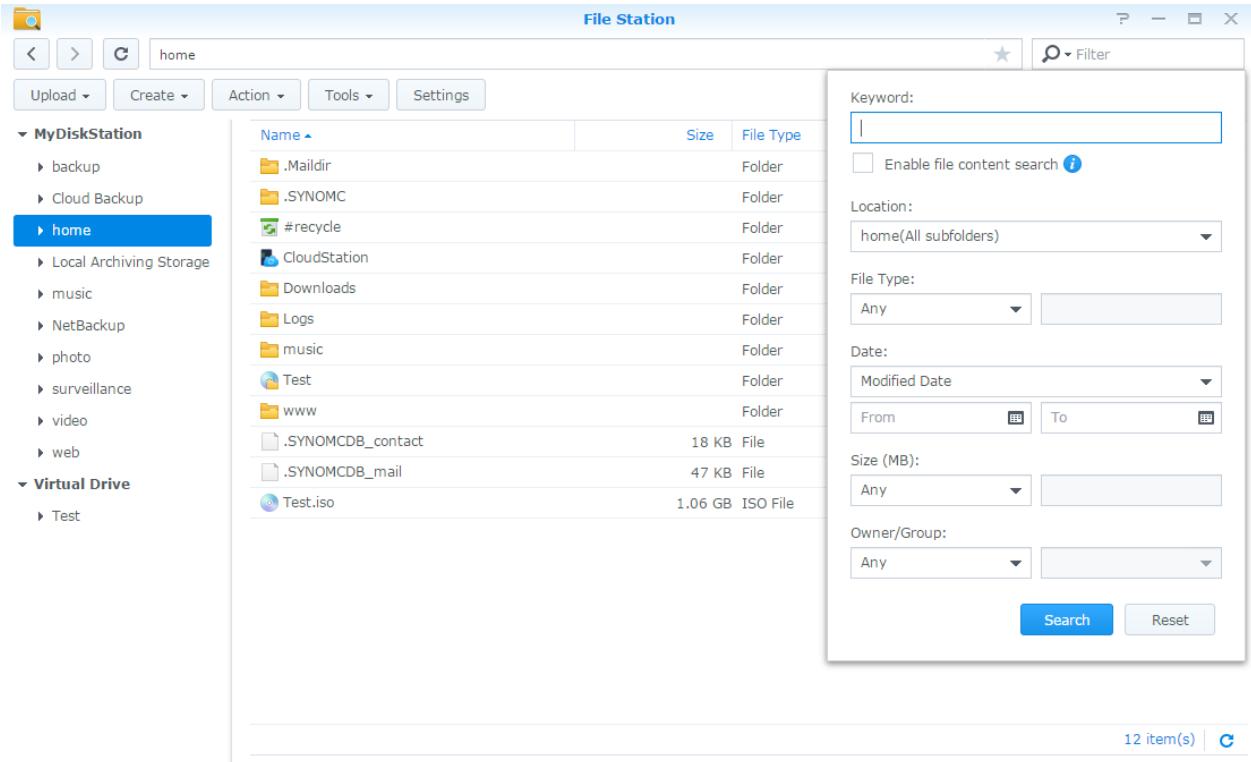The height and width of the screenshot is (762, 1251).
Task: Select the .SYNOMC folder icon
Action: [268, 197]
